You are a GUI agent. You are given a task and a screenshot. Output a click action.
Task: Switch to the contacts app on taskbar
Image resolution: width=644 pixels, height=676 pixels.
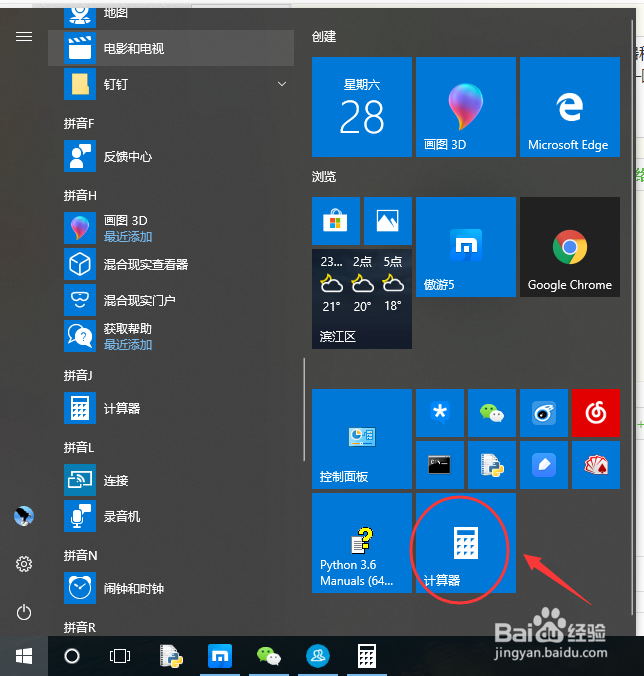pyautogui.click(x=318, y=656)
